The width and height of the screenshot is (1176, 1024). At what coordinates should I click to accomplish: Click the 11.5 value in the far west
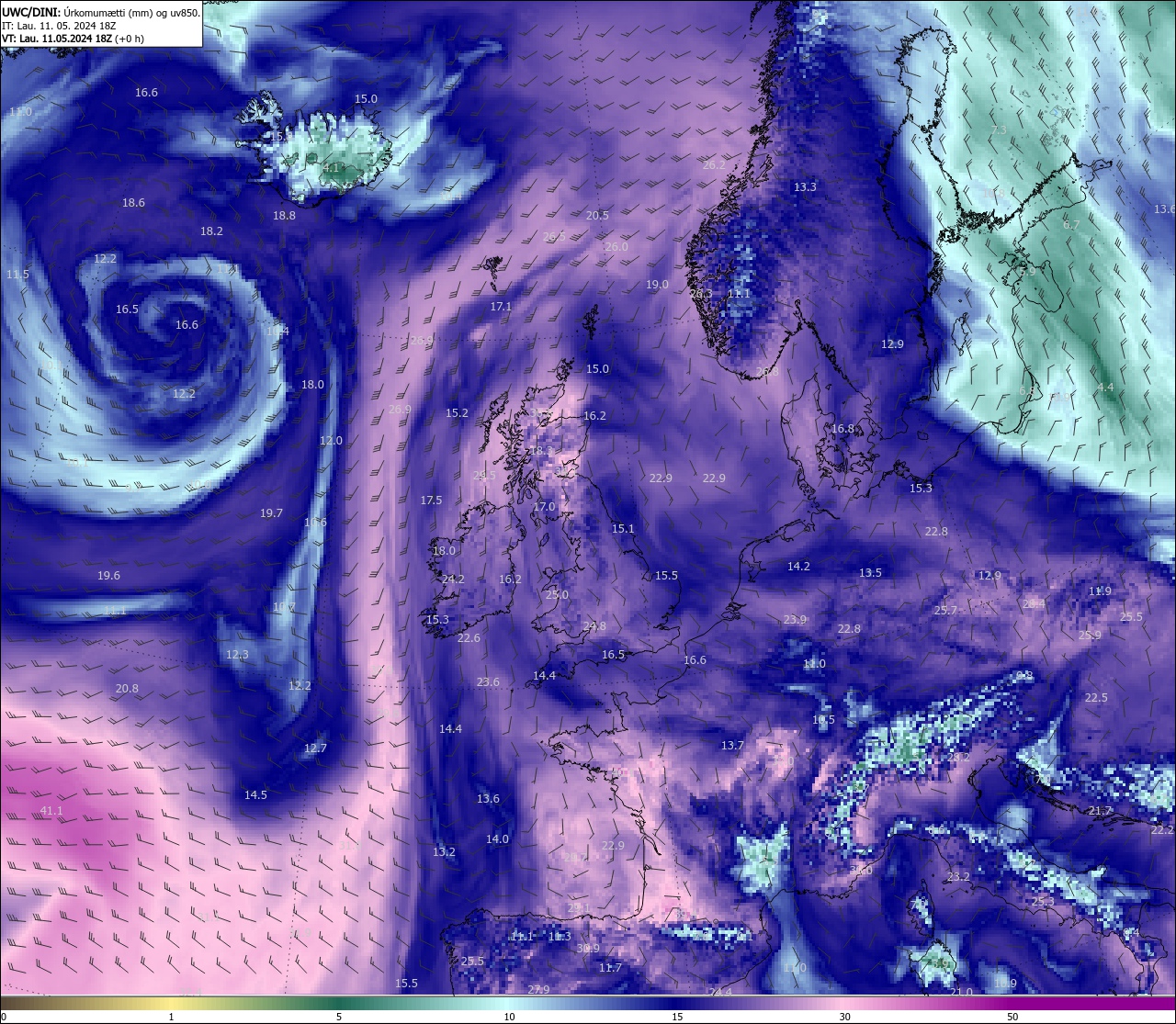(17, 275)
